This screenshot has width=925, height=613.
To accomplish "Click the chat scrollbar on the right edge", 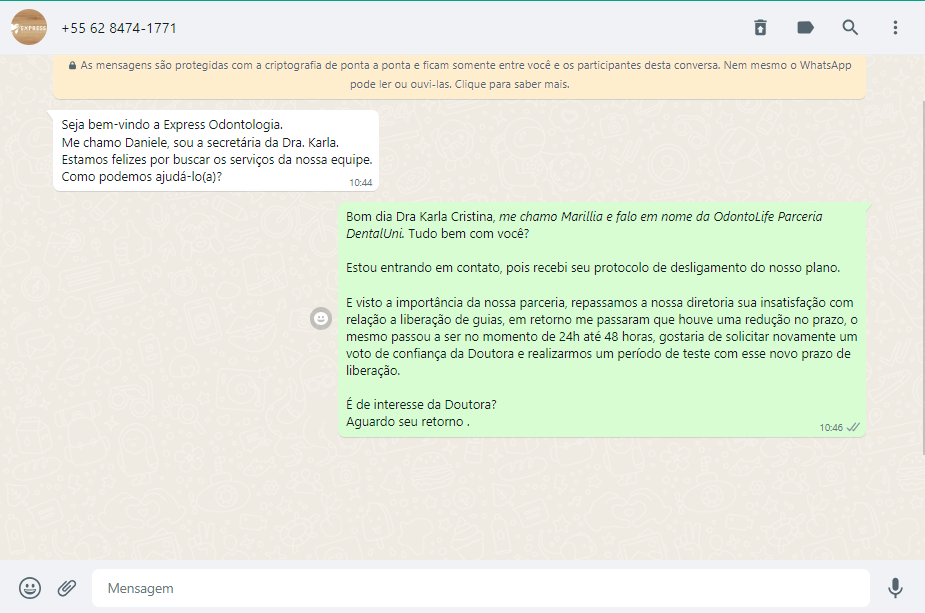I will coord(923,277).
